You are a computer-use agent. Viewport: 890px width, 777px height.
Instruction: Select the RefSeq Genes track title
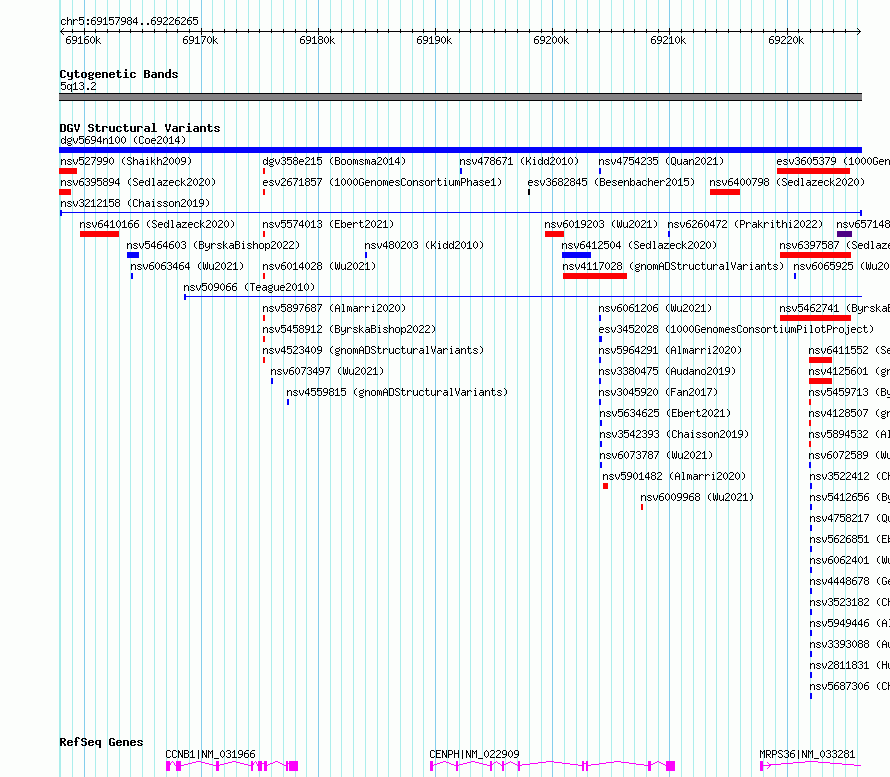[x=101, y=742]
